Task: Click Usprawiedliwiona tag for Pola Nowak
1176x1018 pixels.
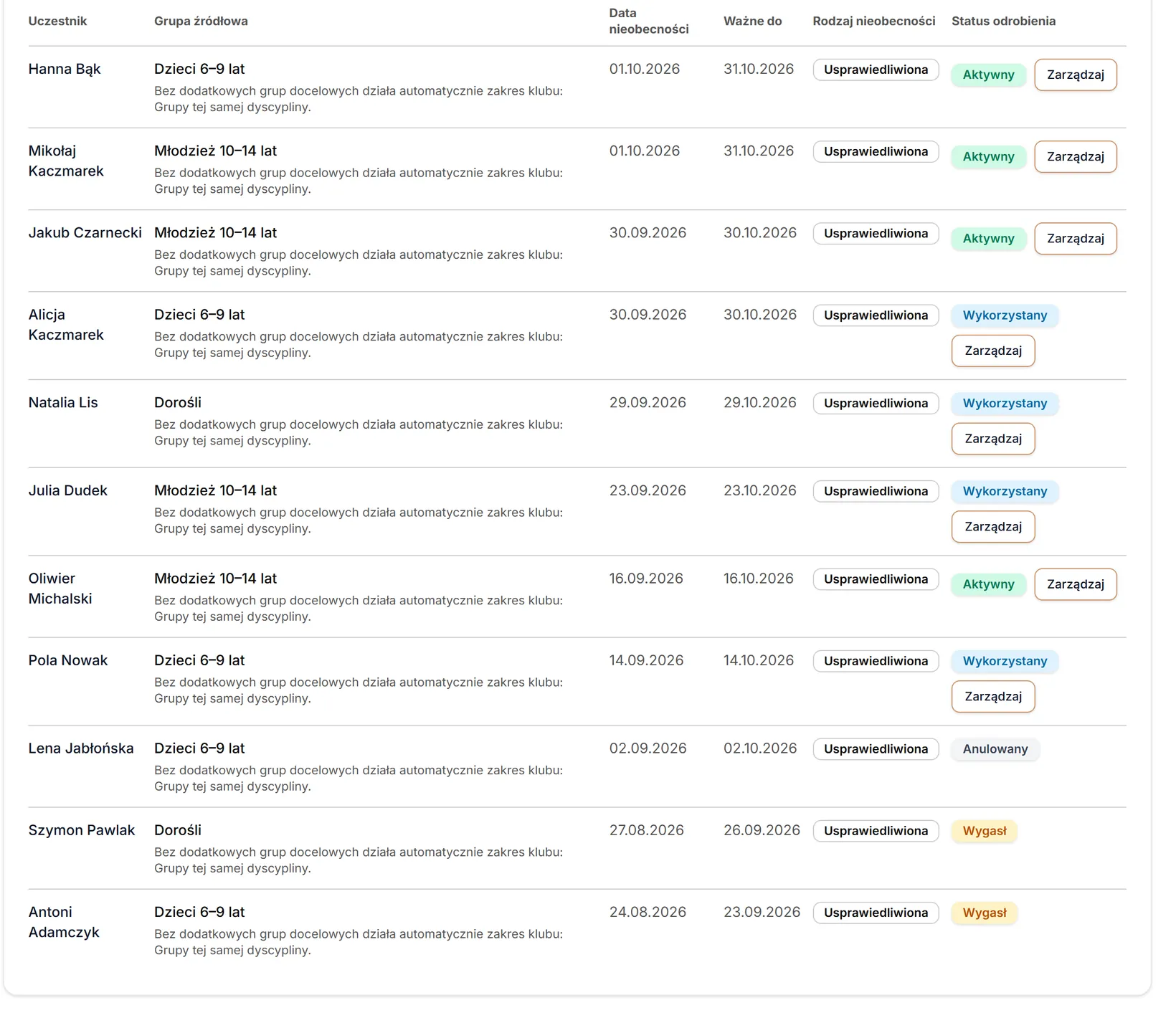Action: 876,661
